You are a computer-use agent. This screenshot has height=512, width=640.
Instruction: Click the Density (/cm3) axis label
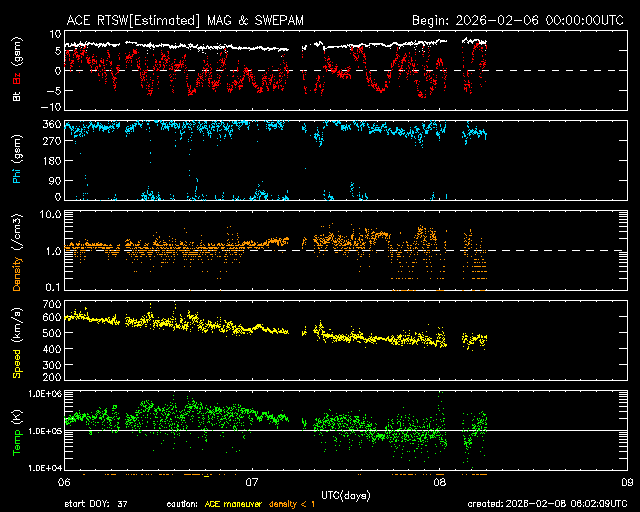tap(16, 252)
